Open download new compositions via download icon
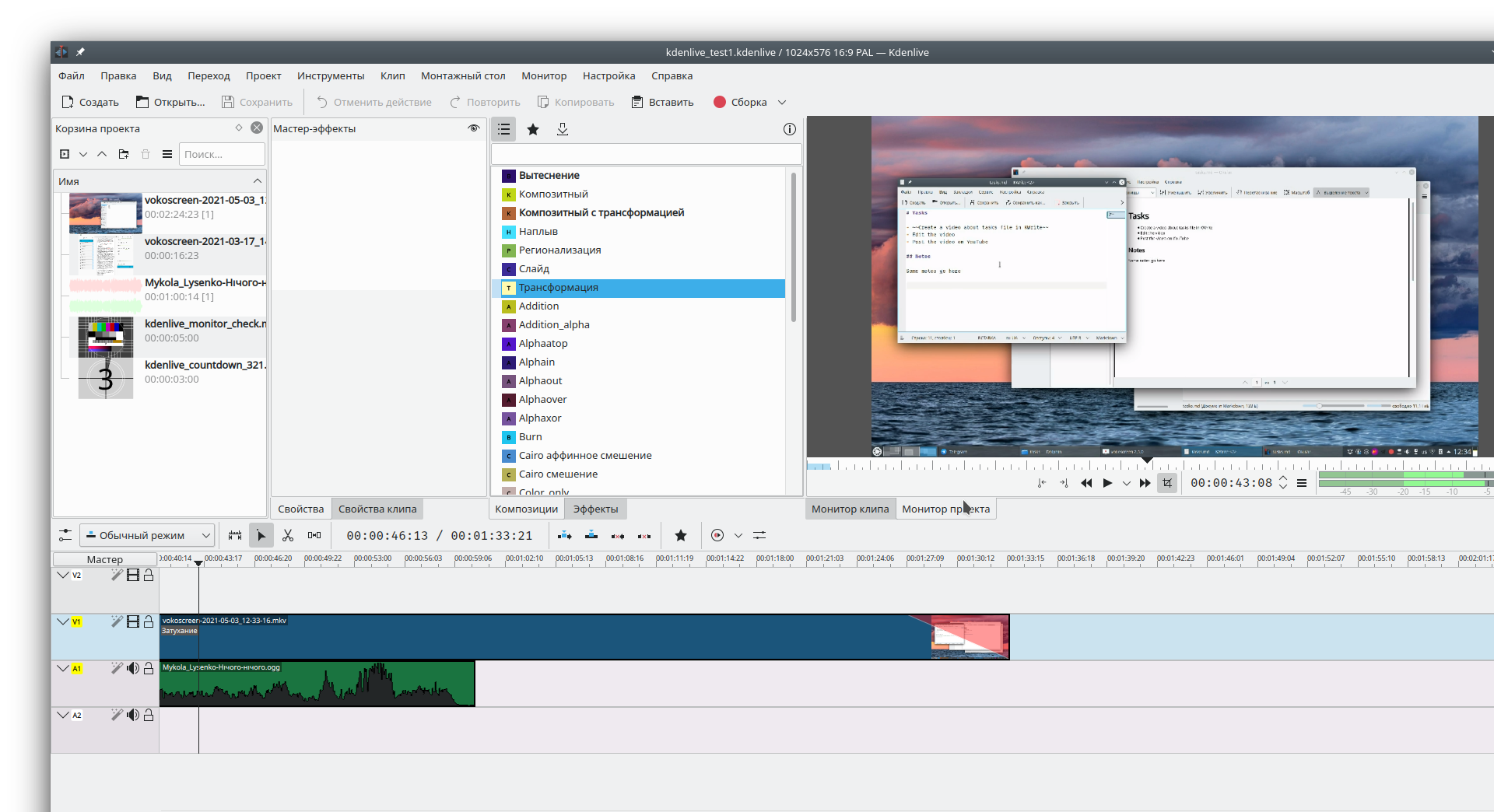 click(x=562, y=129)
